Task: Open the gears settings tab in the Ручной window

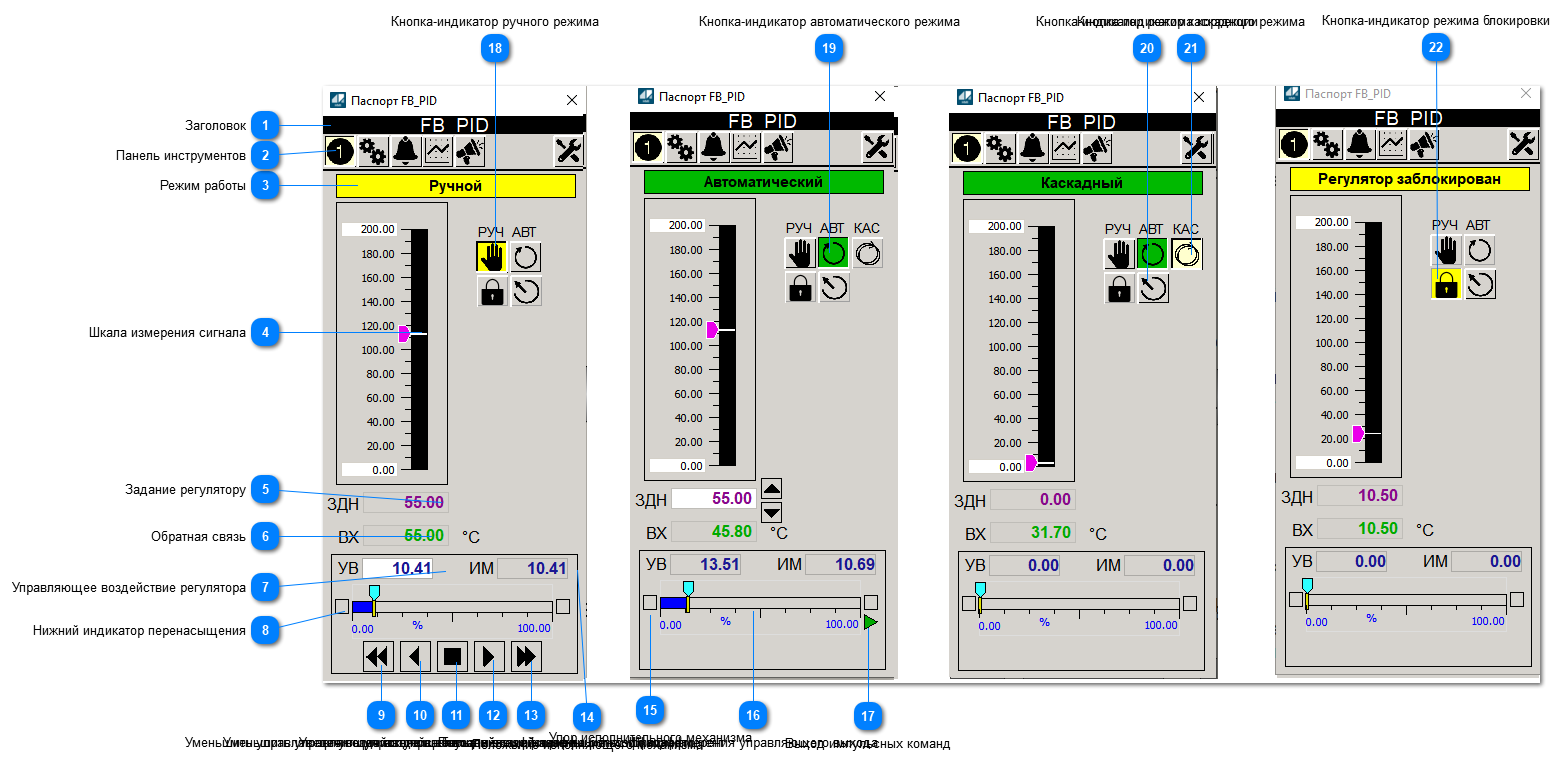Action: coord(372,151)
